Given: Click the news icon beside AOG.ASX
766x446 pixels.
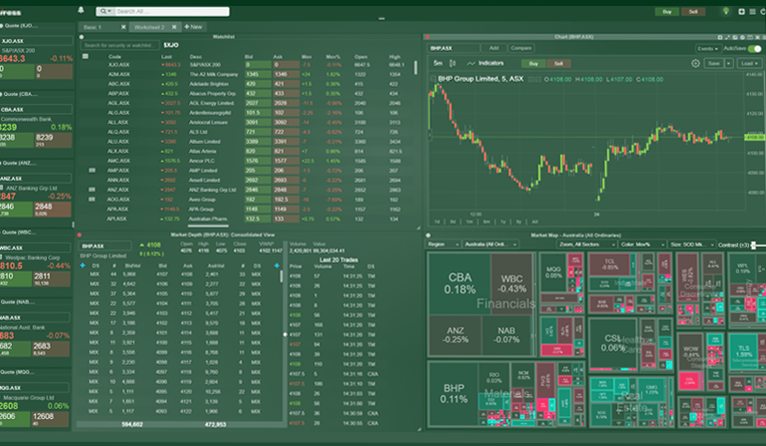Looking at the screenshot, I should tap(91, 199).
